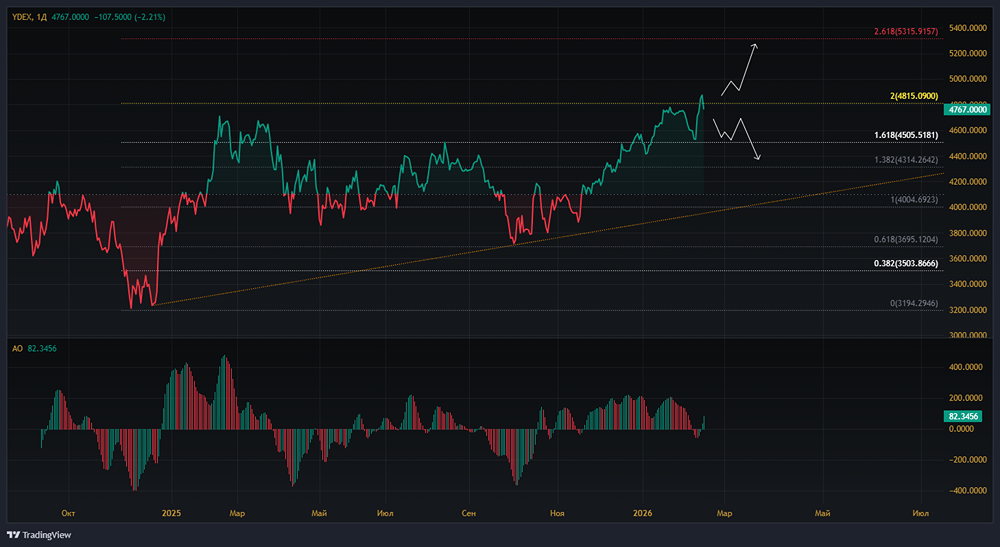Screen dimensions: 1000x547
Task: Click the 2026 label on time axis
Action: tap(644, 513)
